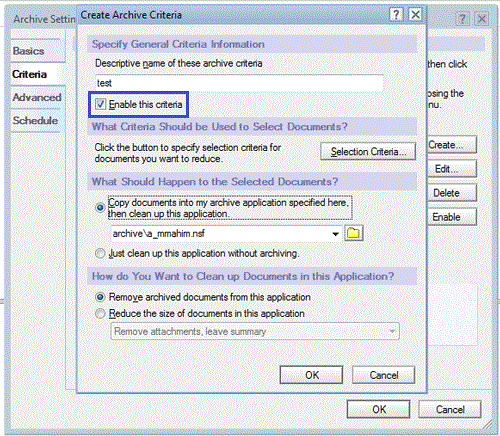The width and height of the screenshot is (500, 436).
Task: Select Just clean up this application without archiving
Action: click(x=100, y=253)
